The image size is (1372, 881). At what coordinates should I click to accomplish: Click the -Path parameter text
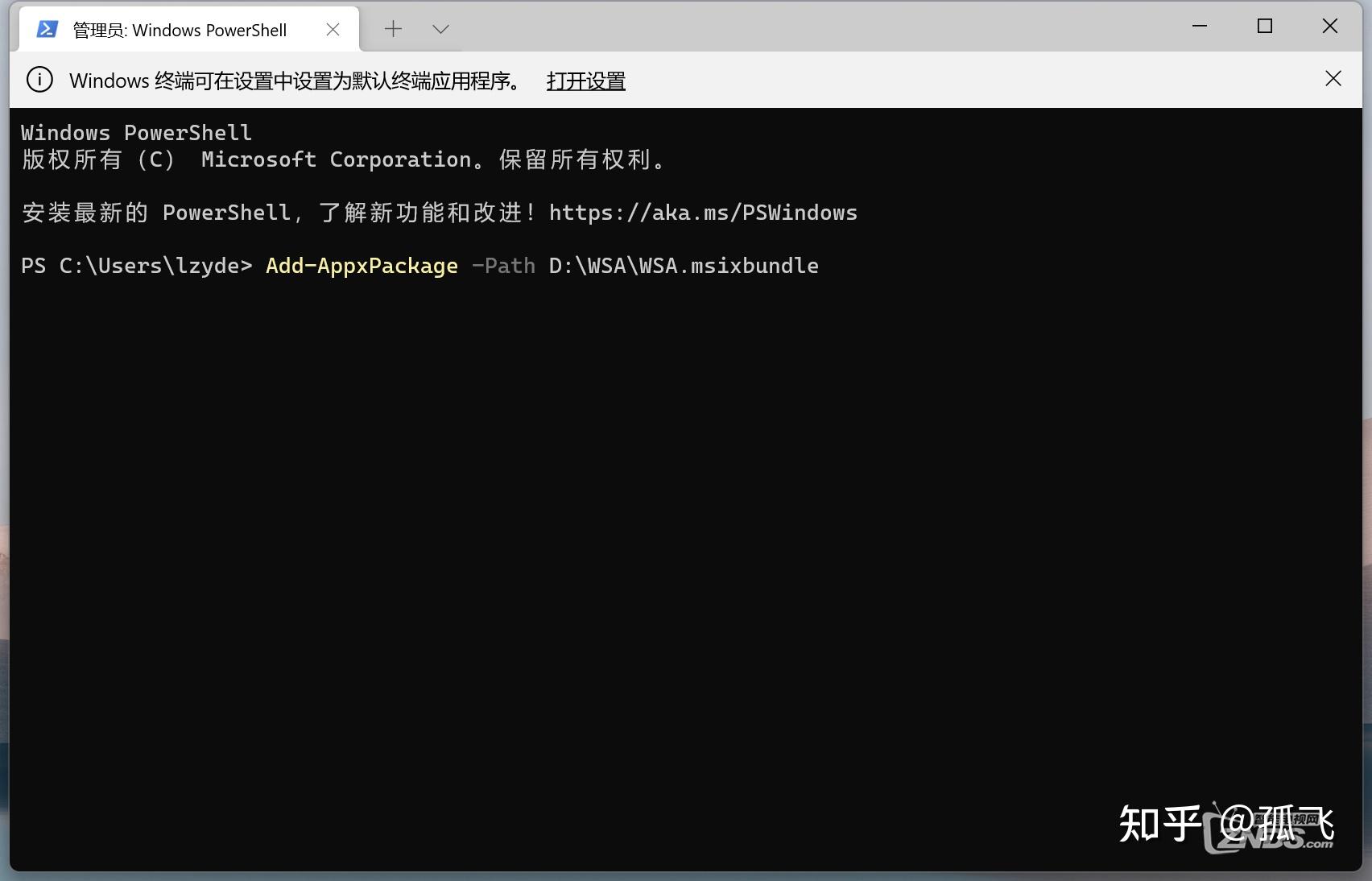tap(503, 266)
